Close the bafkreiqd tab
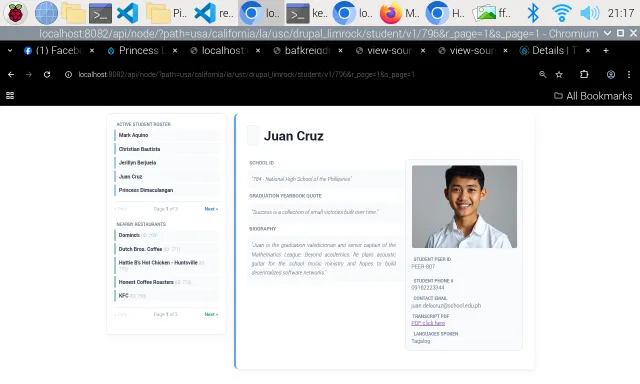The width and height of the screenshot is (640, 384). (340, 51)
